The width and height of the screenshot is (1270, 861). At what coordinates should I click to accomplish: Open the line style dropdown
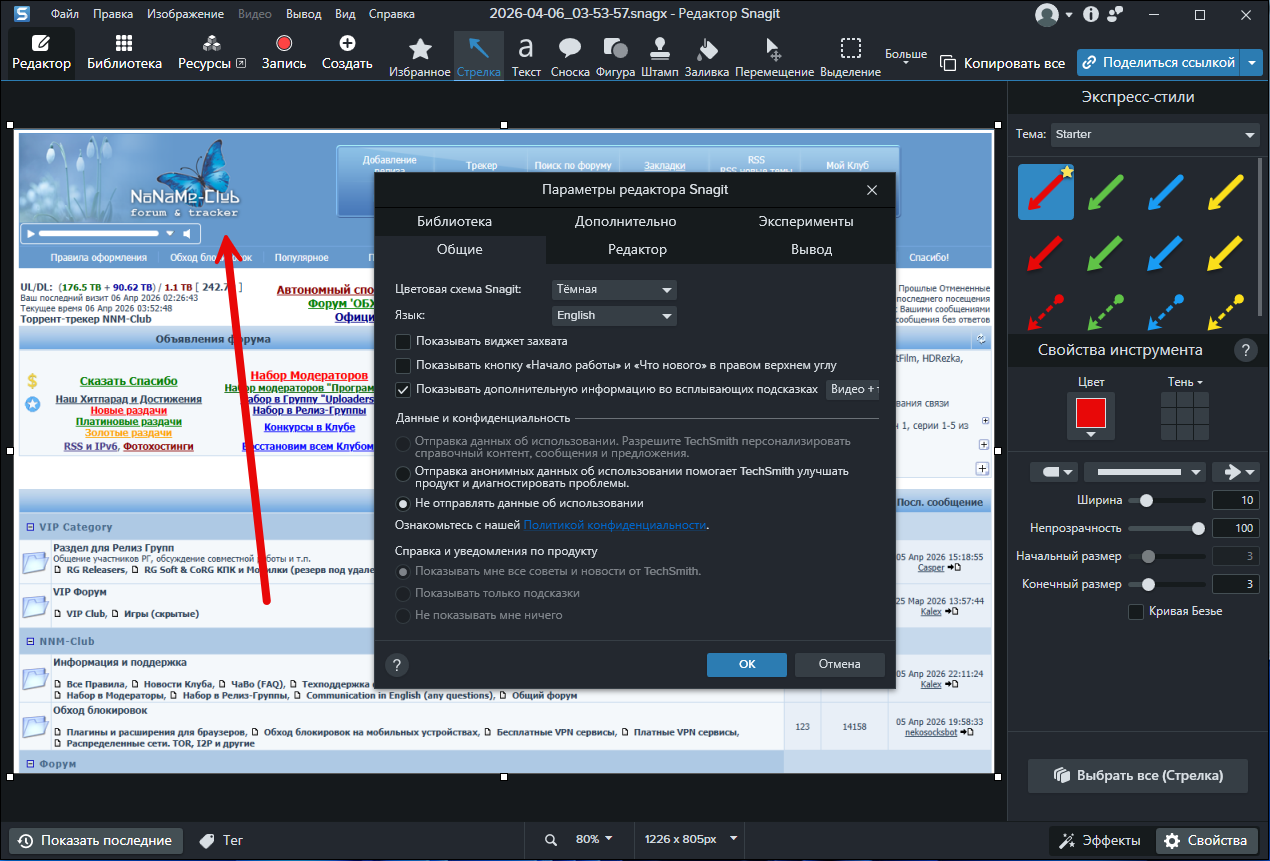pos(1145,472)
